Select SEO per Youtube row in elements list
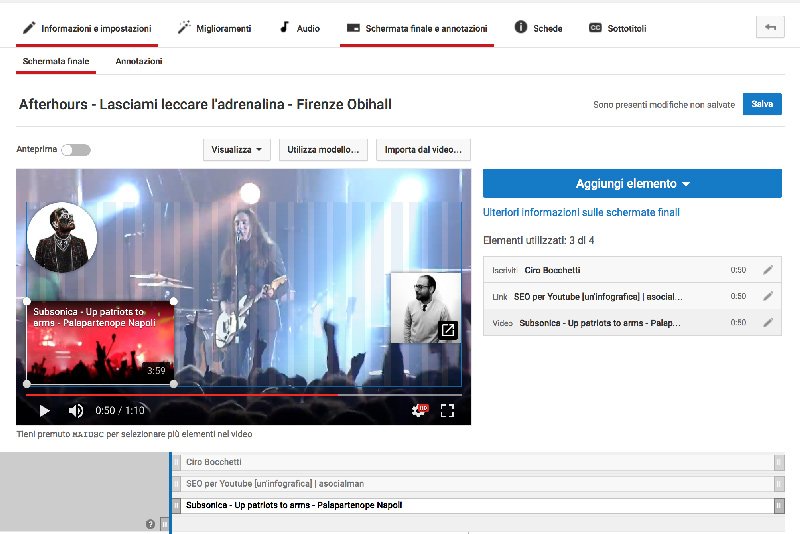 pos(632,296)
